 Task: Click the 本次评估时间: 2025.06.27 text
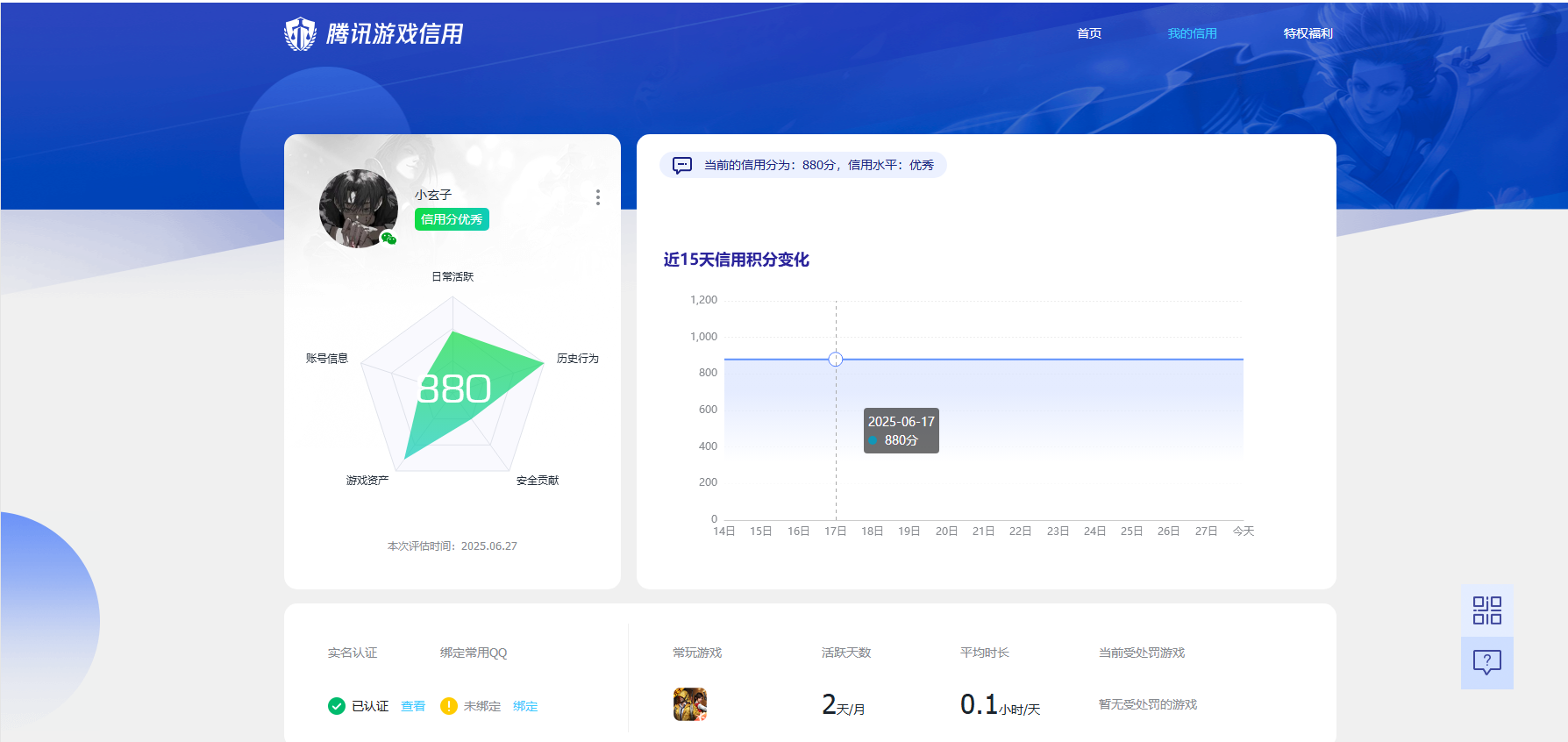(x=453, y=546)
